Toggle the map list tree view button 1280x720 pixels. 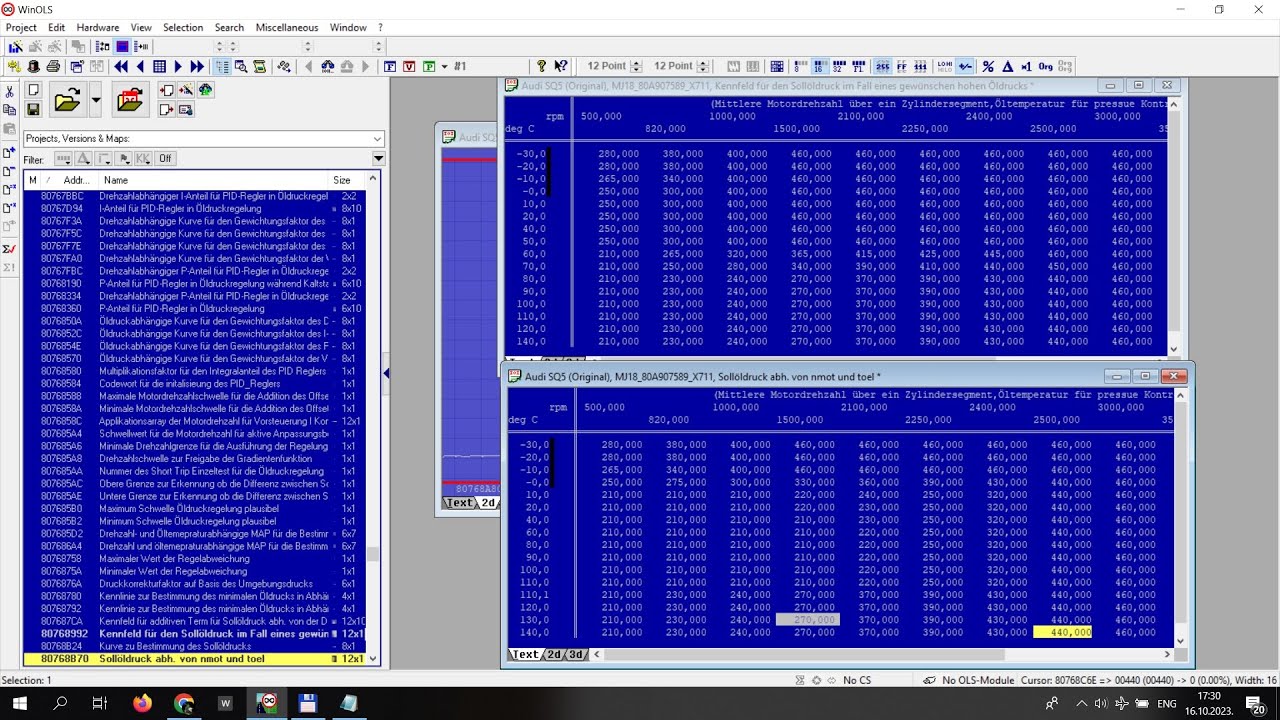[222, 66]
